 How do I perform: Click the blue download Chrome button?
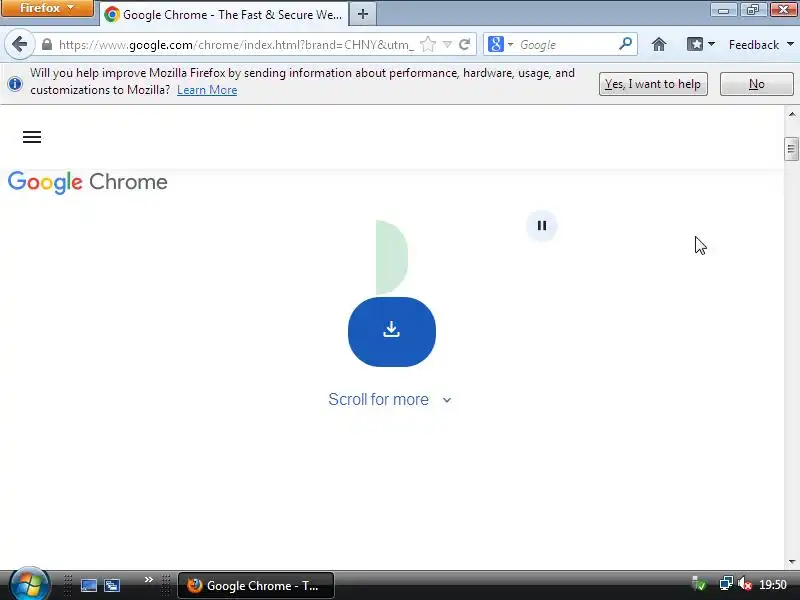pyautogui.click(x=392, y=332)
